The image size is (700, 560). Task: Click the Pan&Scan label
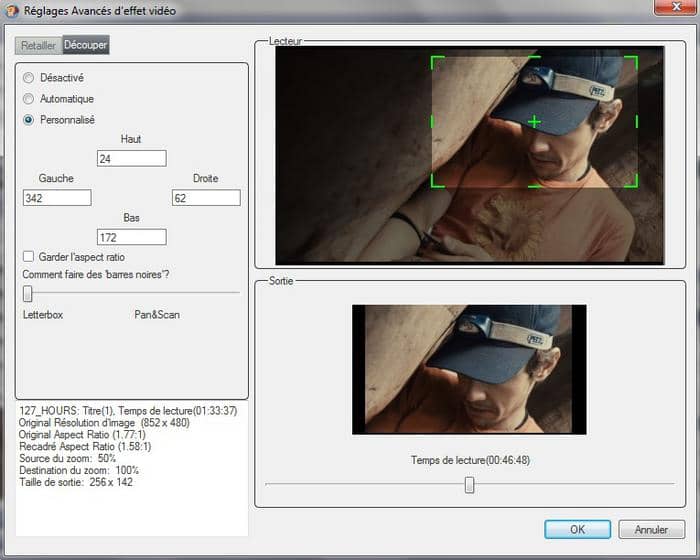(157, 315)
